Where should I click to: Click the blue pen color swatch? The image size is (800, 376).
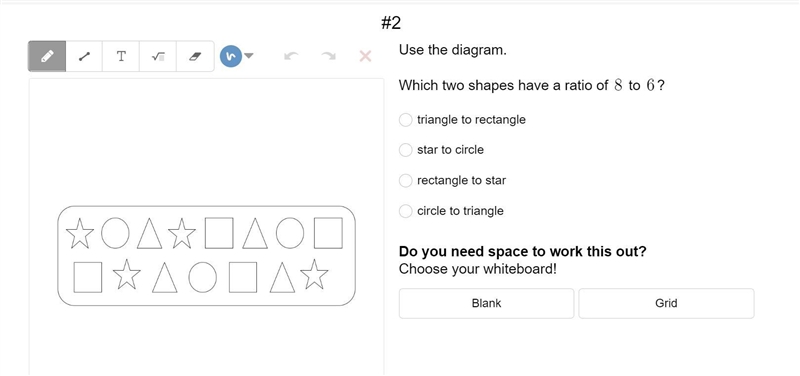coord(231,56)
